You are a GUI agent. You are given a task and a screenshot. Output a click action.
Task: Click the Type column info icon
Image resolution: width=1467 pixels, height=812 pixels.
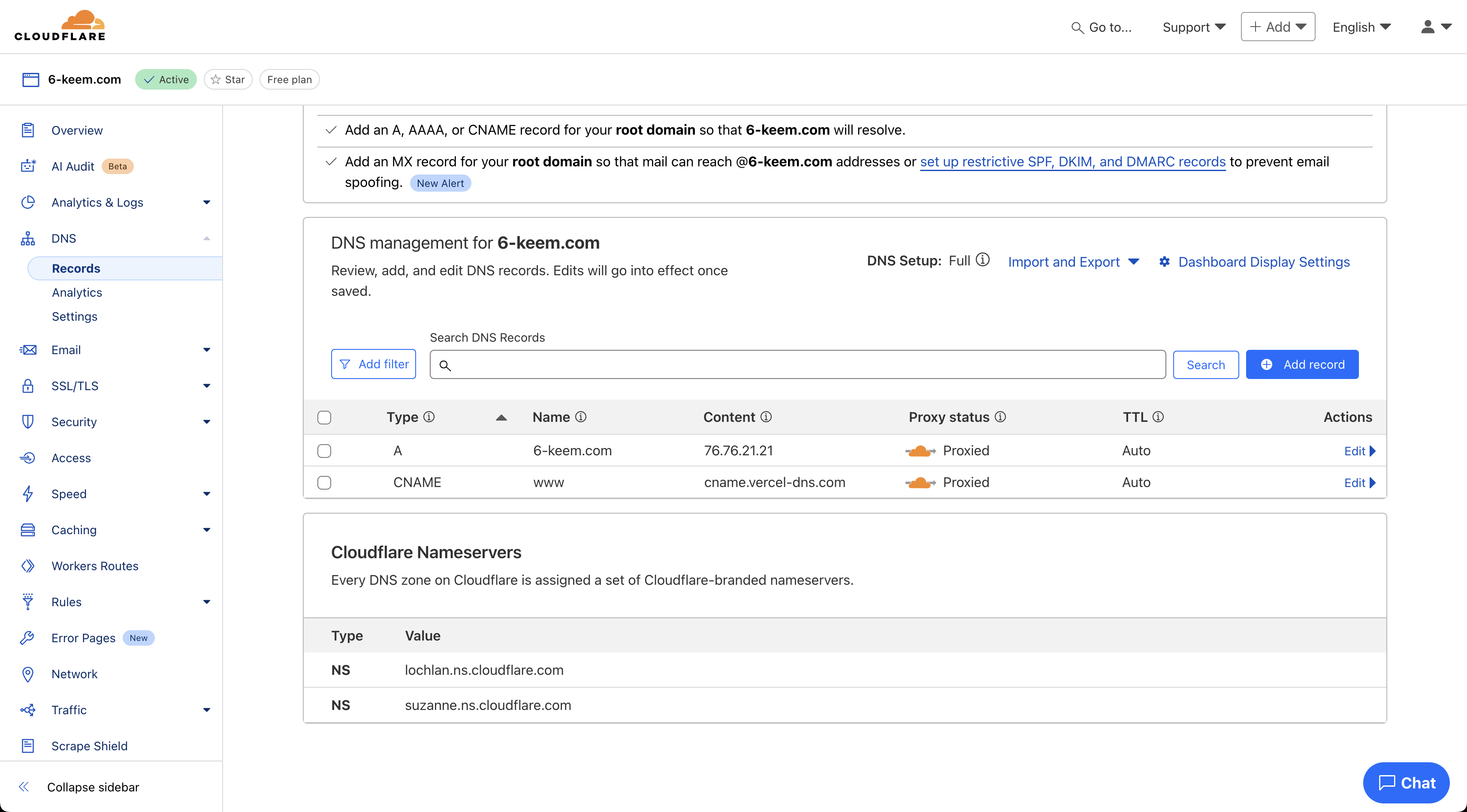pos(429,417)
